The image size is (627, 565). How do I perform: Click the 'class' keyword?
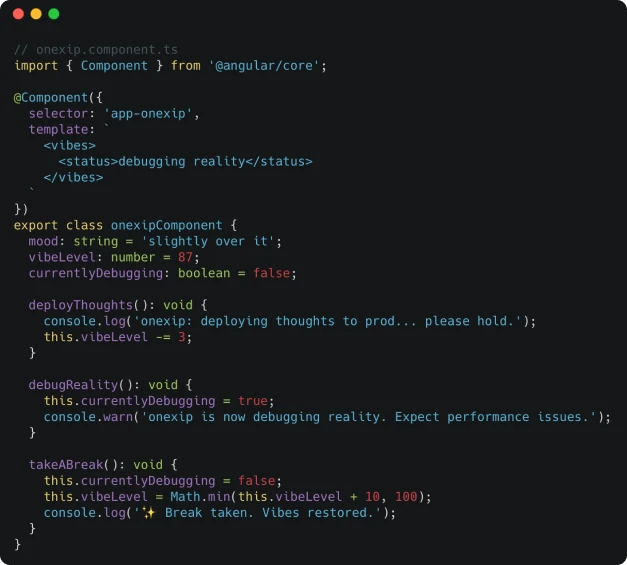click(84, 226)
